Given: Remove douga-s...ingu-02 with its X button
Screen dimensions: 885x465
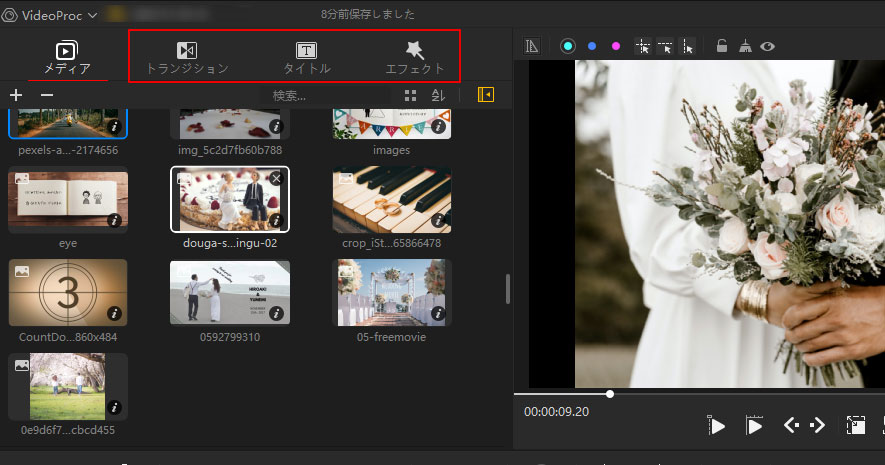Looking at the screenshot, I should coord(276,179).
